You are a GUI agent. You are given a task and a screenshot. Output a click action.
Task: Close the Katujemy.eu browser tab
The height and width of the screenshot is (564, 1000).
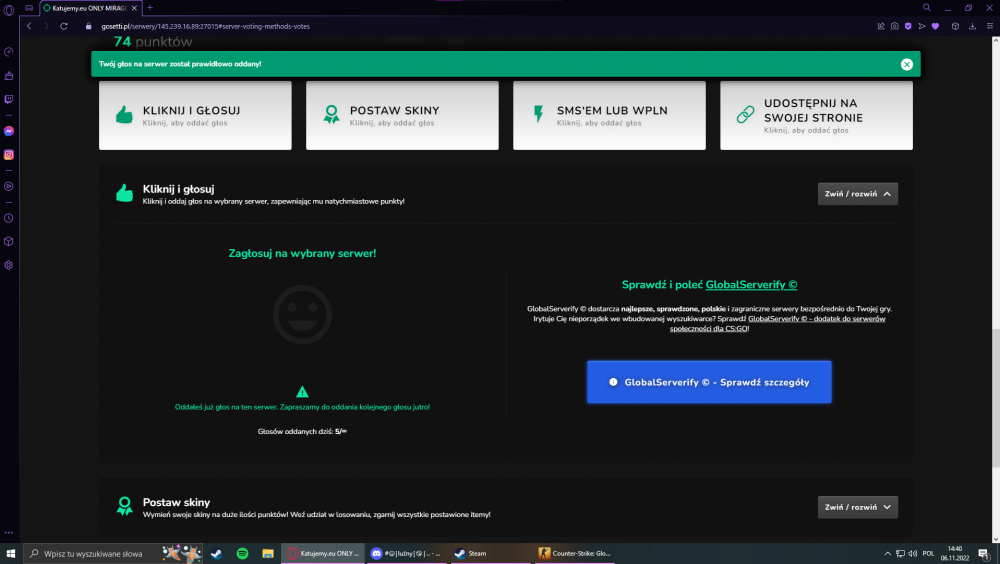pyautogui.click(x=134, y=8)
